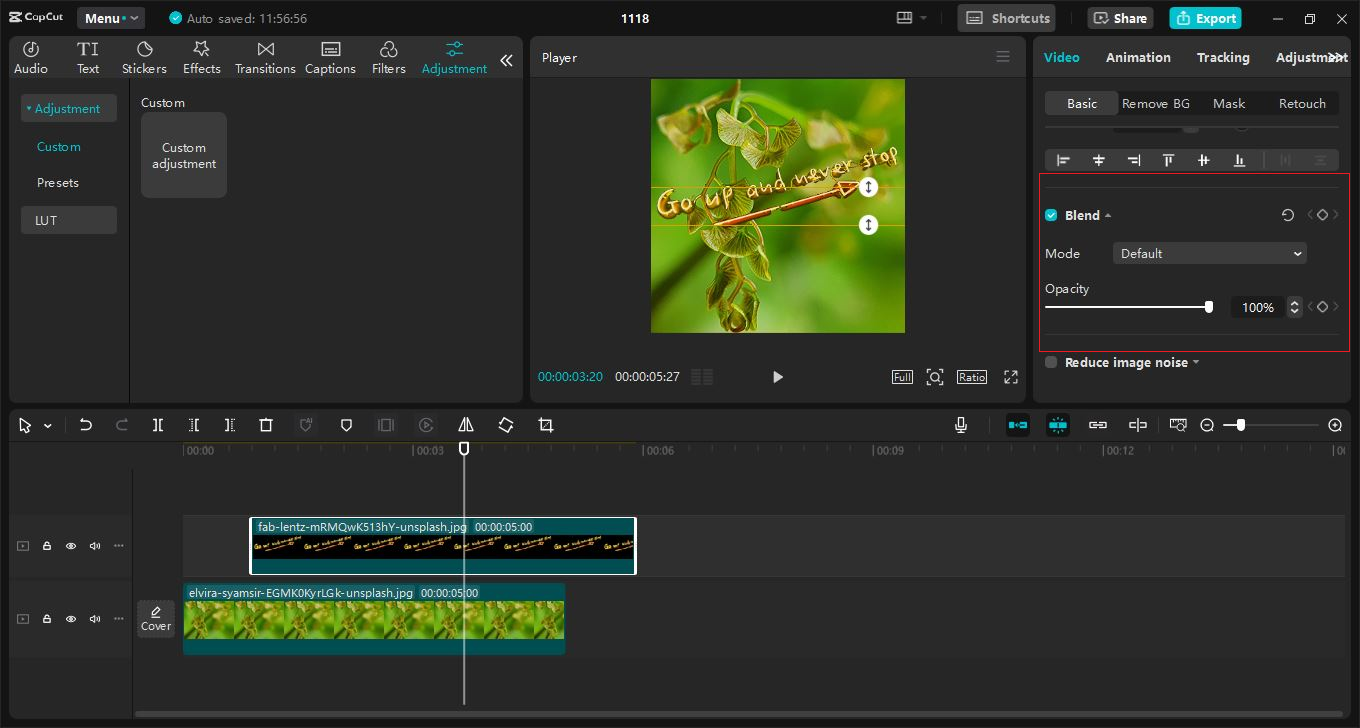The width and height of the screenshot is (1360, 728).
Task: Open the Captions panel
Action: coord(330,56)
